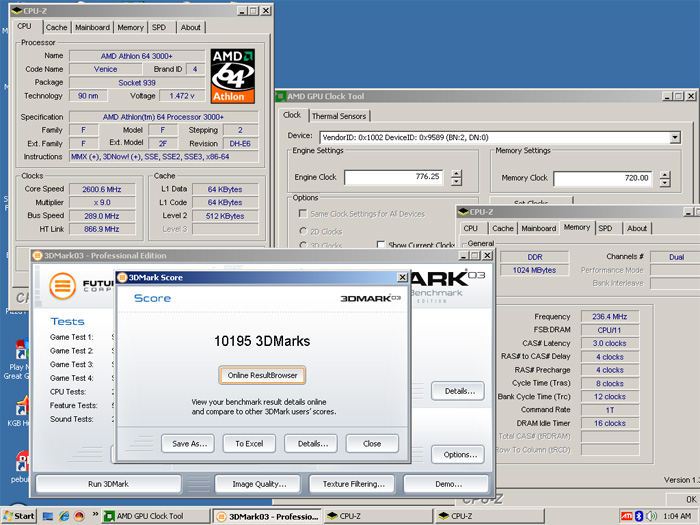Switch to the 3DMark03 taskbar button
This screenshot has width=700, height=525.
[x=267, y=516]
